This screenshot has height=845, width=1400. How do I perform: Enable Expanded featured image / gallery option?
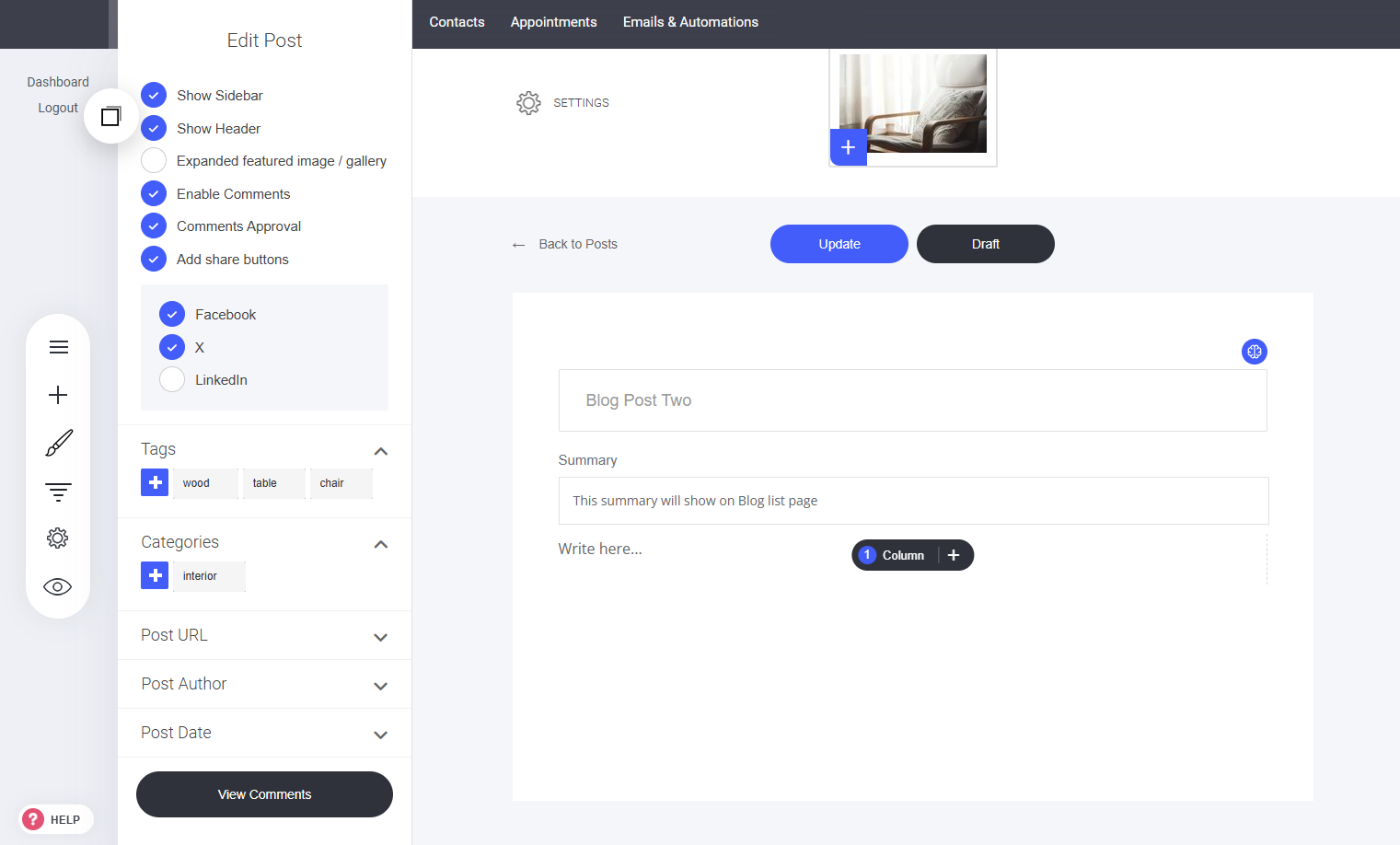tap(154, 161)
